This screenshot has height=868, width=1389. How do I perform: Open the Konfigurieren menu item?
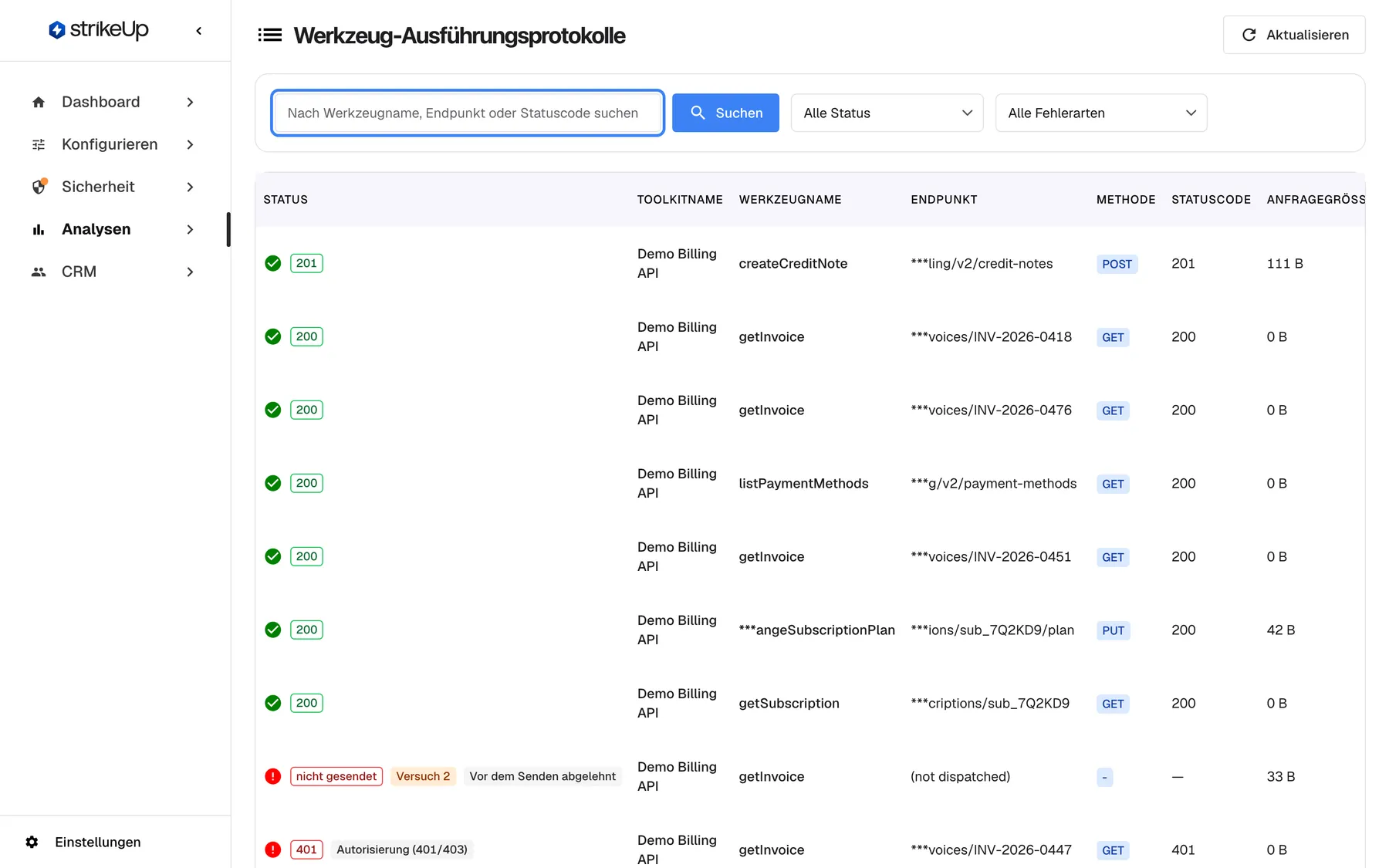pyautogui.click(x=114, y=144)
